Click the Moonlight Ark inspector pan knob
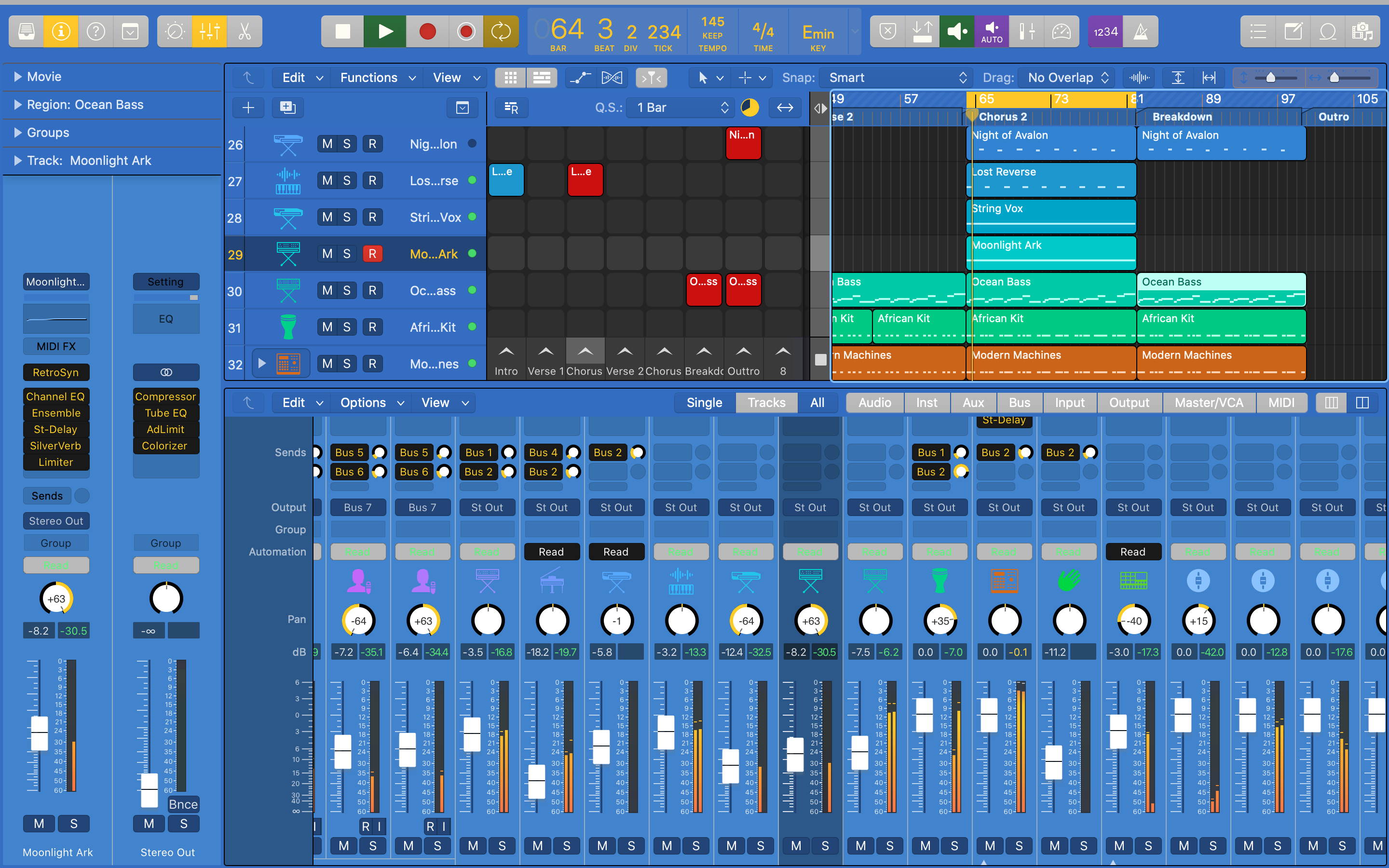The image size is (1389, 868). point(56,598)
